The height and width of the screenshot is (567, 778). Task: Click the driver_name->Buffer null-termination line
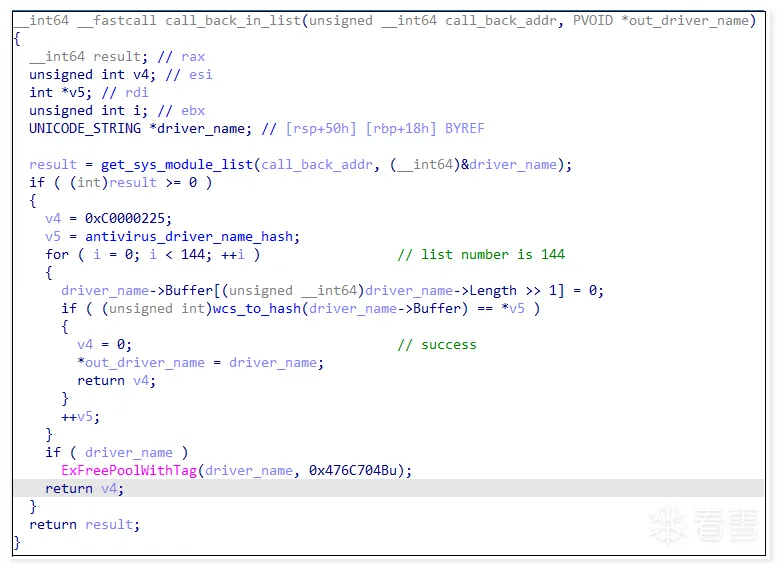(332, 291)
